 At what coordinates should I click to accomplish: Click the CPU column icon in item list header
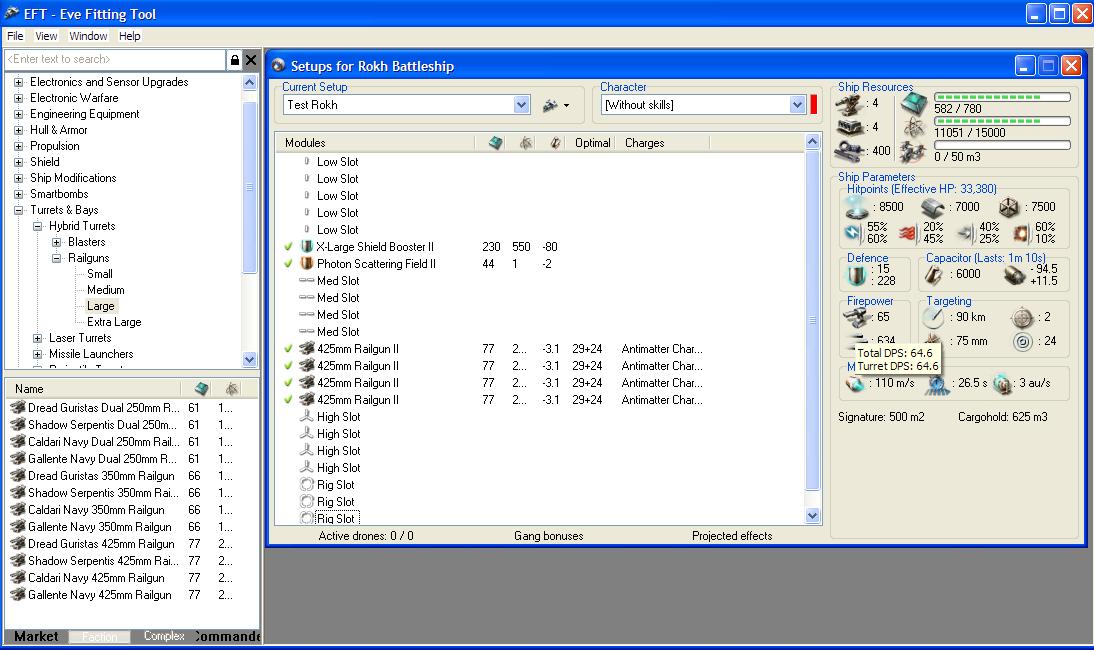pyautogui.click(x=202, y=388)
